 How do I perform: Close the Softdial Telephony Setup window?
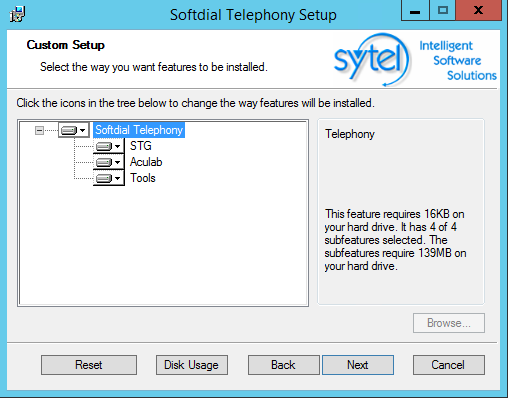pyautogui.click(x=479, y=10)
